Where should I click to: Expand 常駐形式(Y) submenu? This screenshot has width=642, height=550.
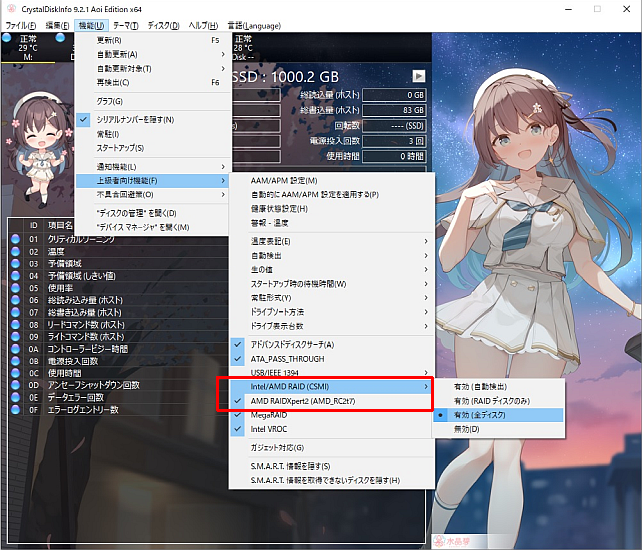click(332, 298)
